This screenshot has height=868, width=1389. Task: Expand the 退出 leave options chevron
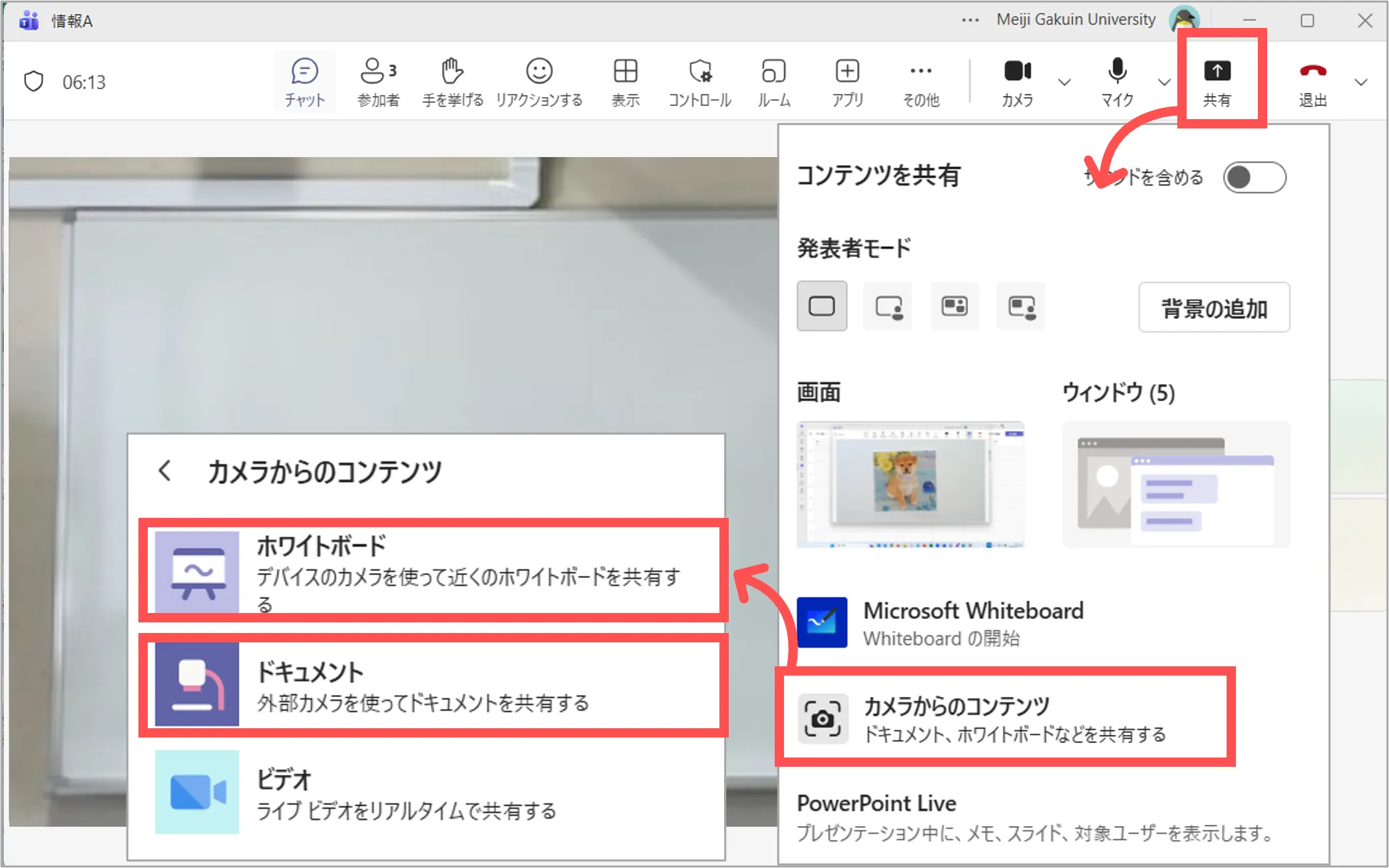1361,83
